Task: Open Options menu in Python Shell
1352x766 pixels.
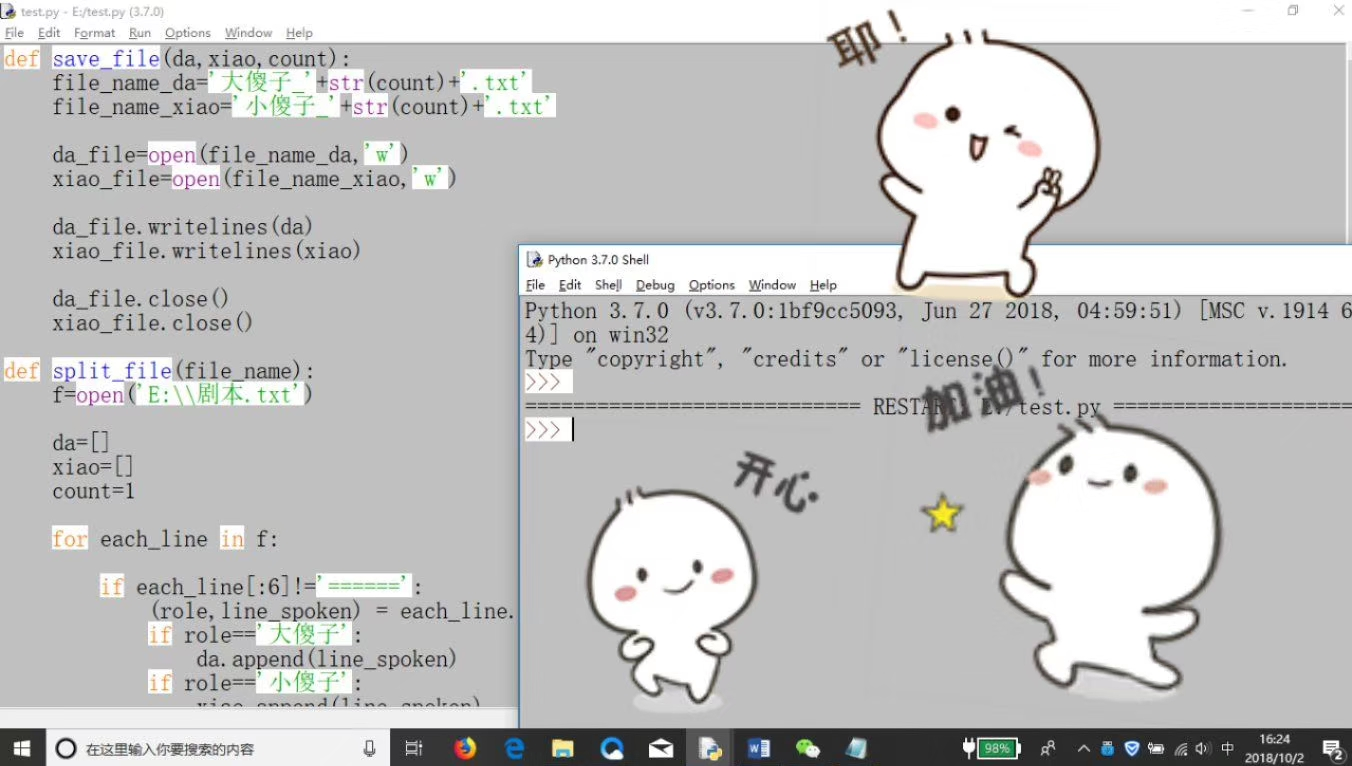Action: [711, 285]
